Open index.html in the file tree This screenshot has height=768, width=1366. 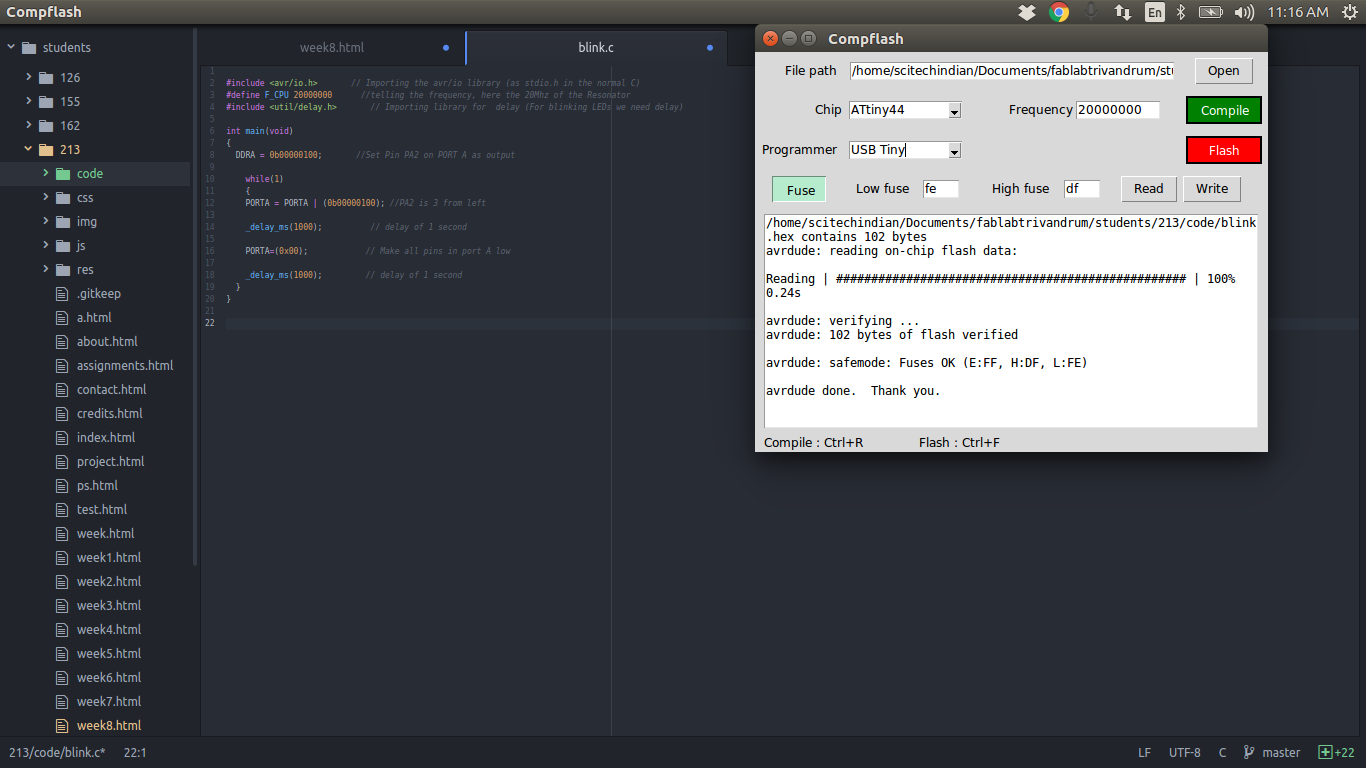[106, 437]
